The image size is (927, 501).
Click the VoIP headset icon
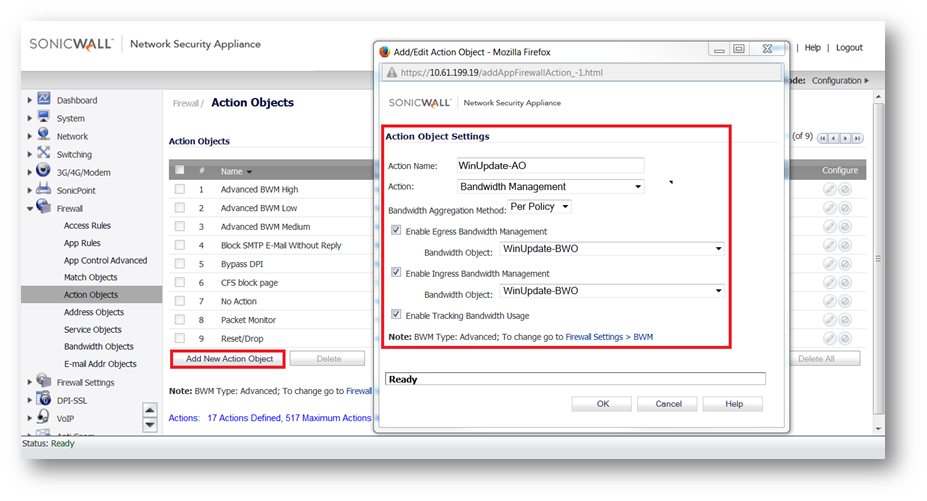(x=44, y=417)
